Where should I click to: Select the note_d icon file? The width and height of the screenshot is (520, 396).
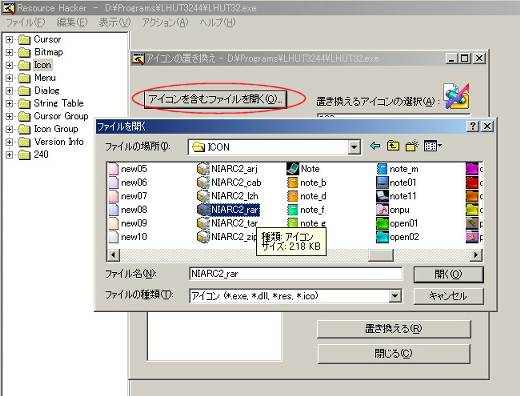pyautogui.click(x=307, y=196)
